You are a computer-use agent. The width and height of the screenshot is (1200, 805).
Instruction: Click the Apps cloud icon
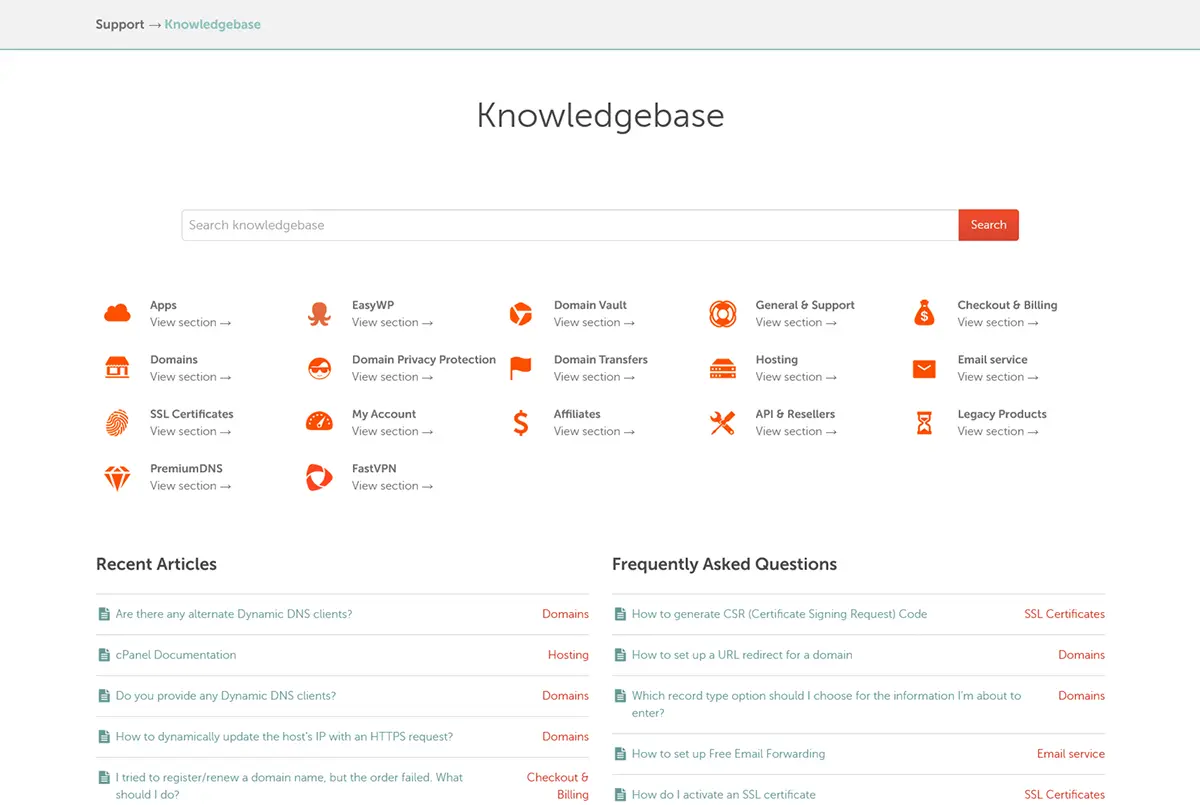(x=117, y=312)
